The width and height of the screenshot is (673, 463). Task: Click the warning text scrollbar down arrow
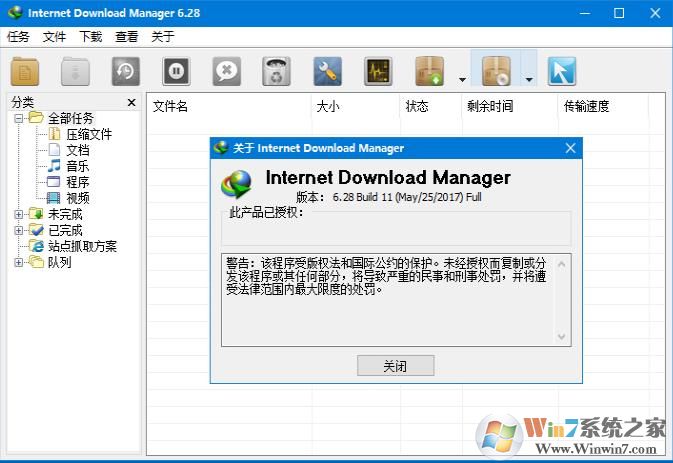[563, 338]
